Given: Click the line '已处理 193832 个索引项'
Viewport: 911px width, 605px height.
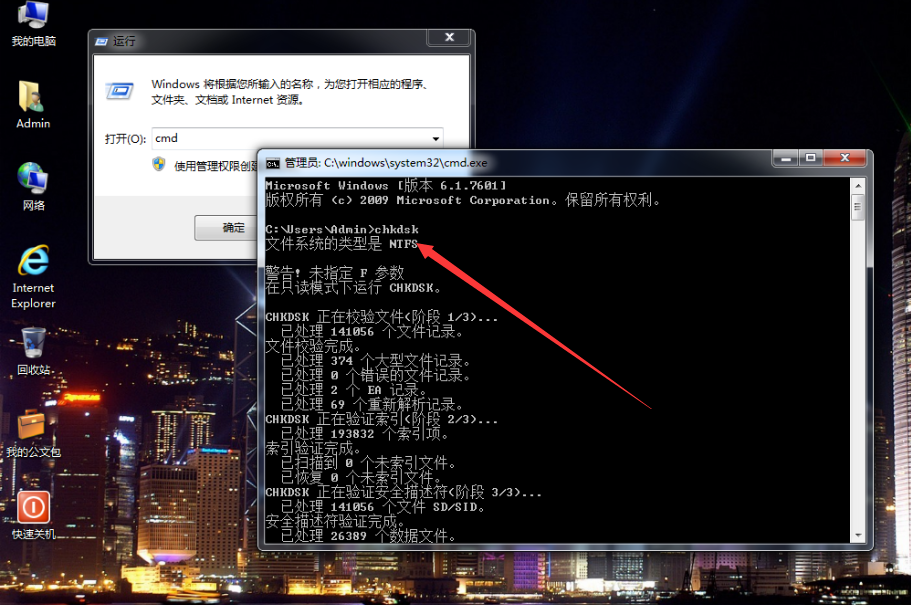Looking at the screenshot, I should 364,434.
